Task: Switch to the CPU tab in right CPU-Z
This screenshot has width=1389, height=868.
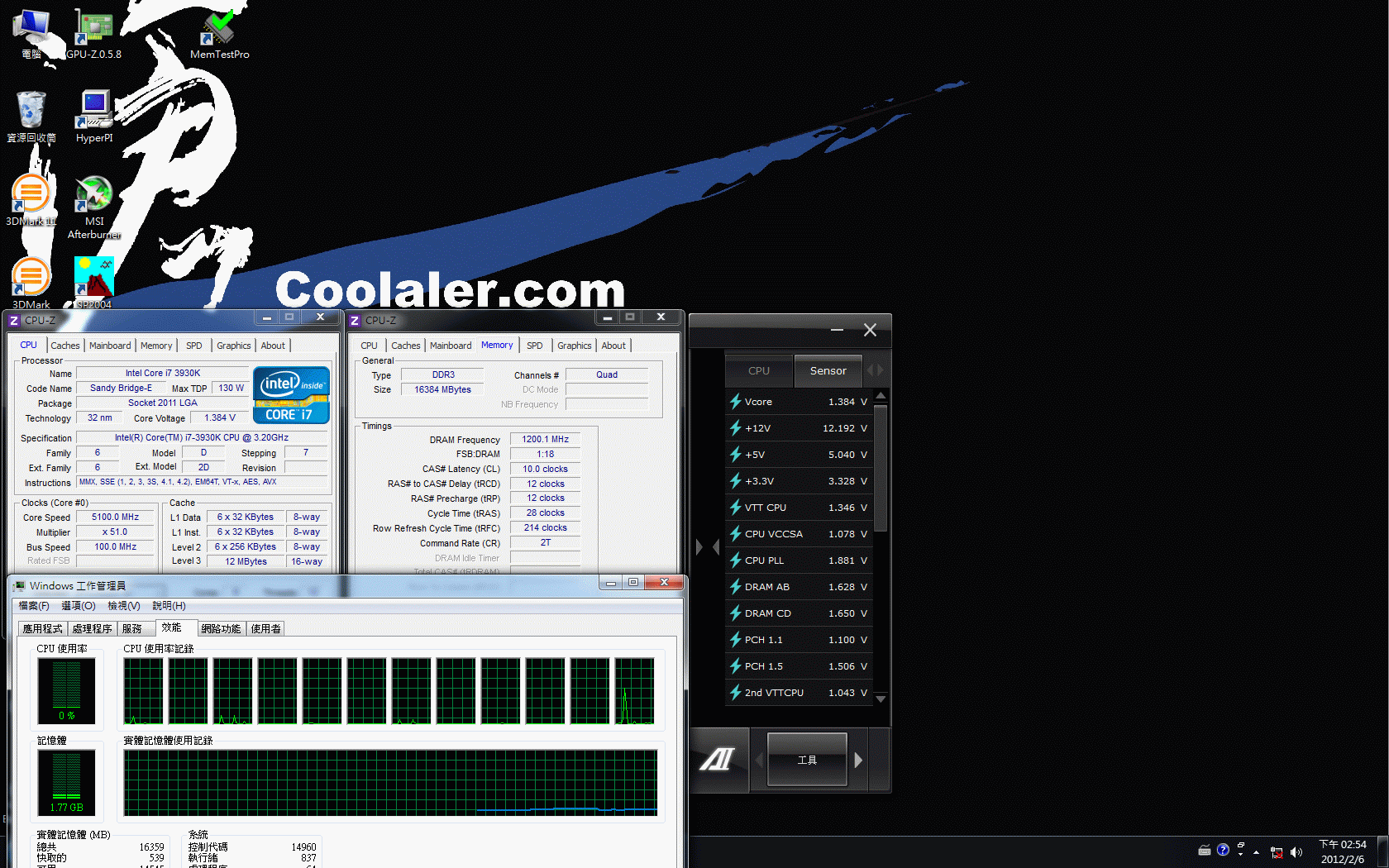Action: [x=369, y=346]
